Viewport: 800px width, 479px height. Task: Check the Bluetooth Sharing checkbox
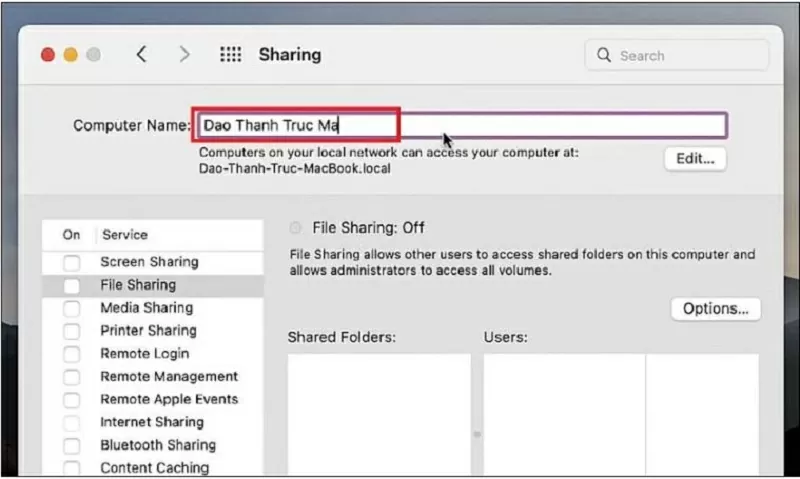click(x=71, y=445)
